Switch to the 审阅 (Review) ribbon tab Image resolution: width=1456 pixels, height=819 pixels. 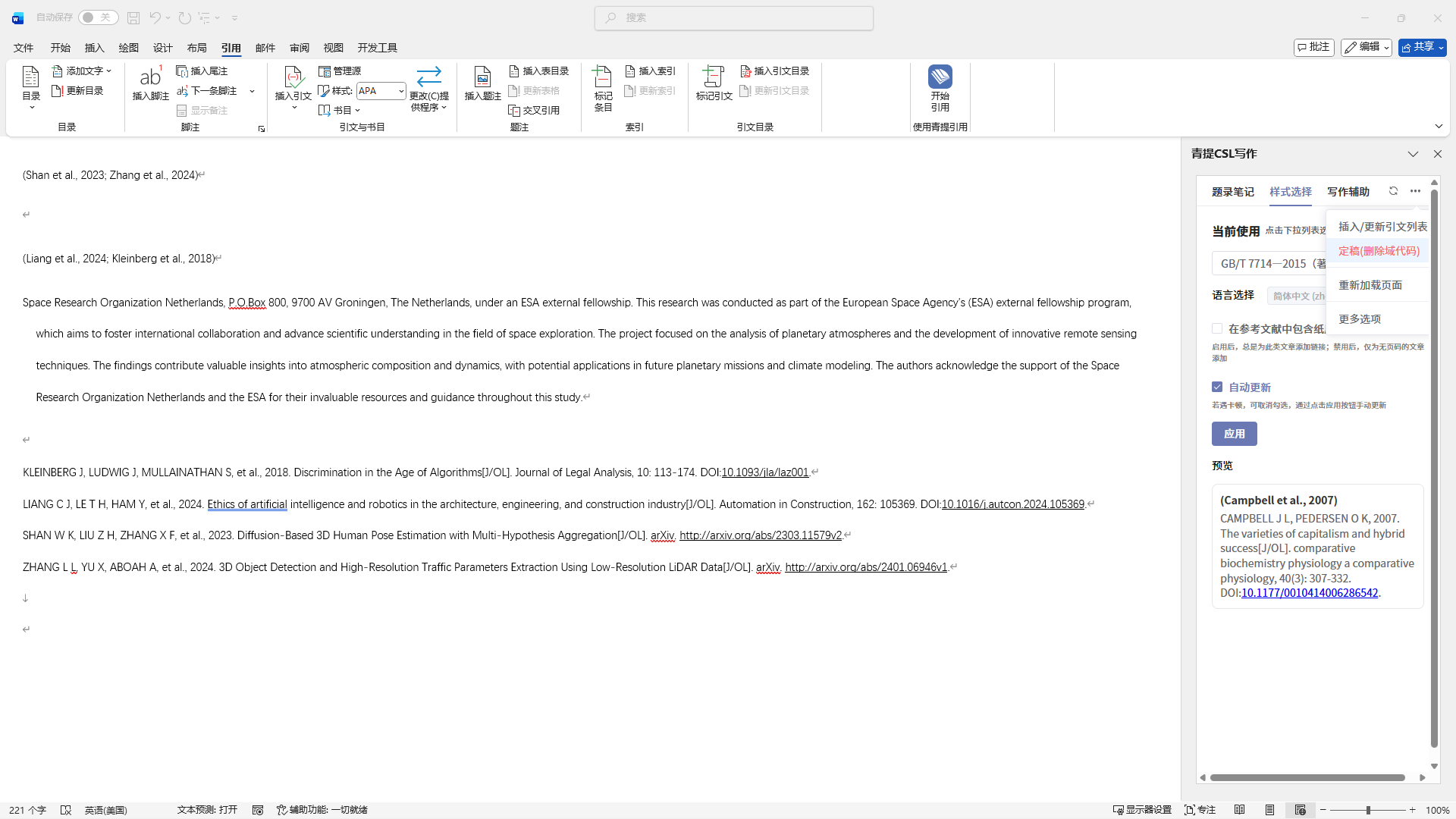(x=299, y=48)
